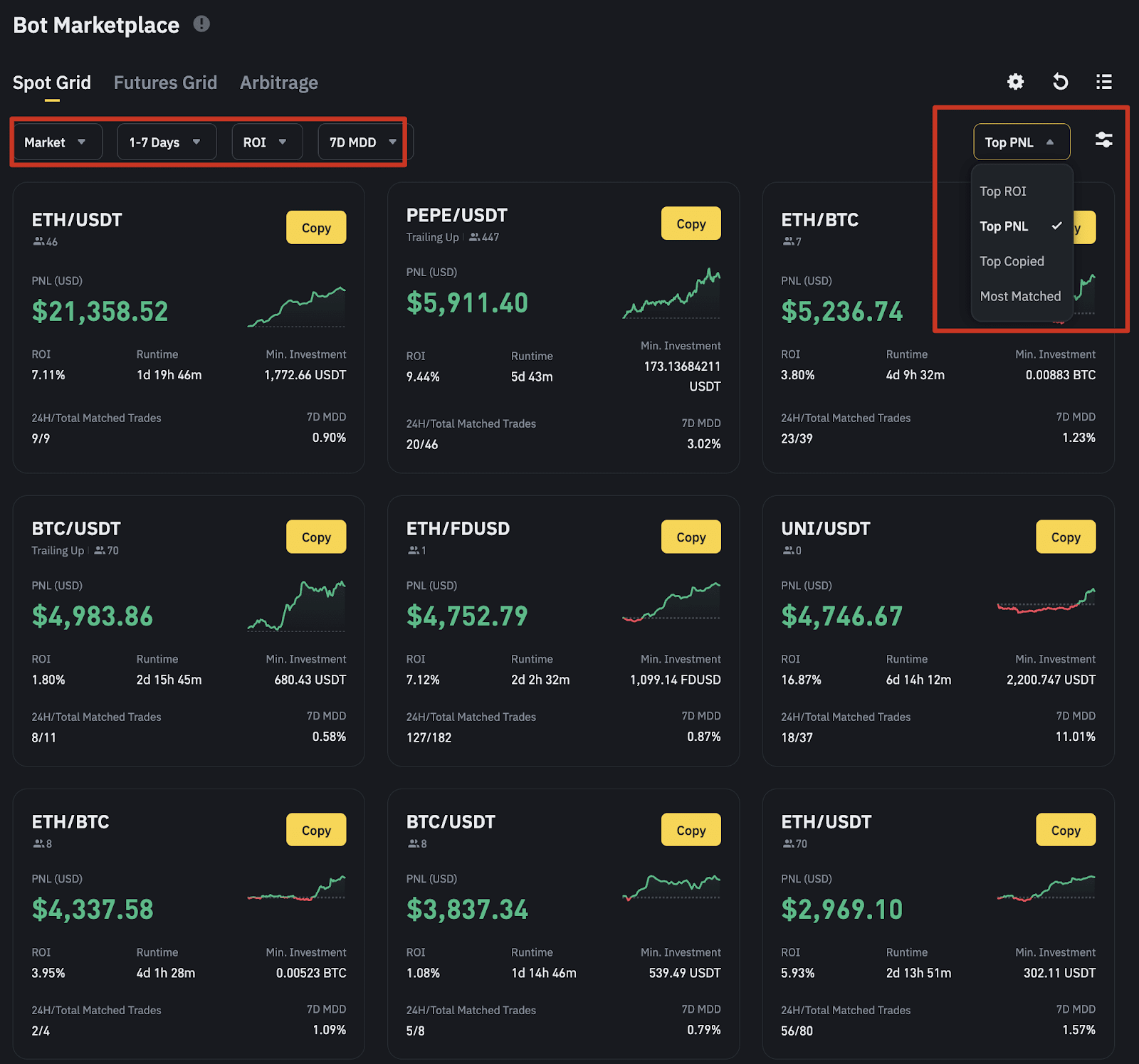Switch to list view using the list icon

click(x=1103, y=82)
